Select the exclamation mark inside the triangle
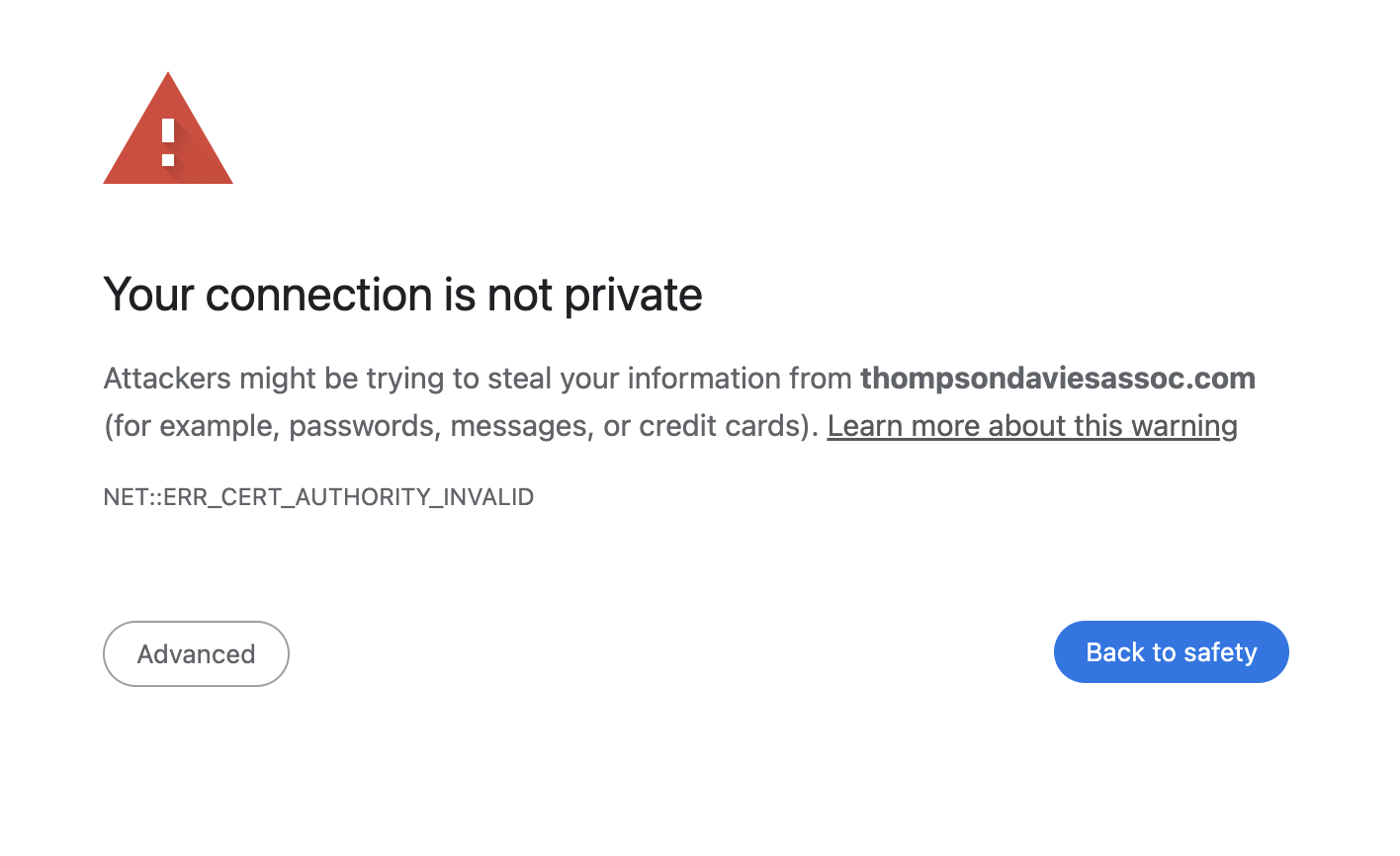 168,143
